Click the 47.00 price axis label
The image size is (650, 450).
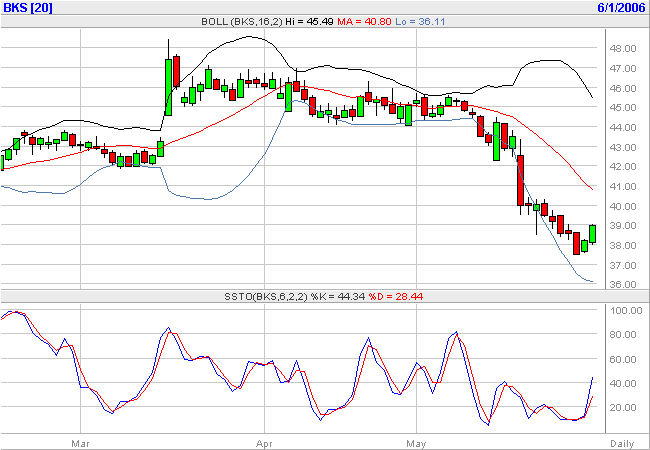[x=623, y=68]
